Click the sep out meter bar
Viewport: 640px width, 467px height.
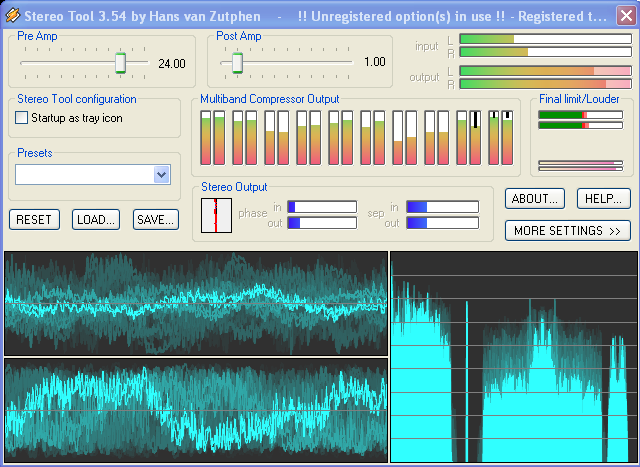click(442, 223)
